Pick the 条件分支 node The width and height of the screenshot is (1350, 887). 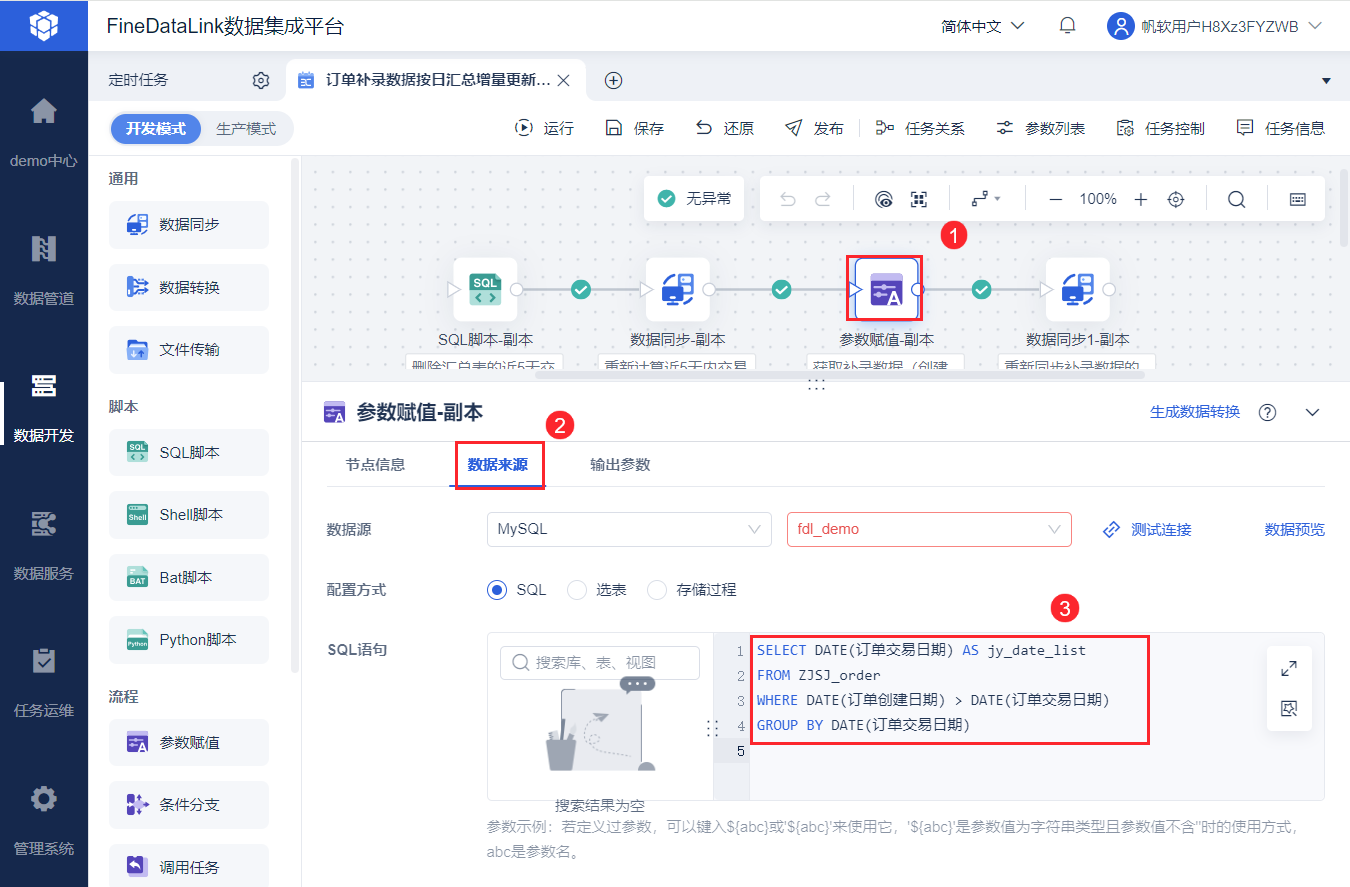(189, 805)
